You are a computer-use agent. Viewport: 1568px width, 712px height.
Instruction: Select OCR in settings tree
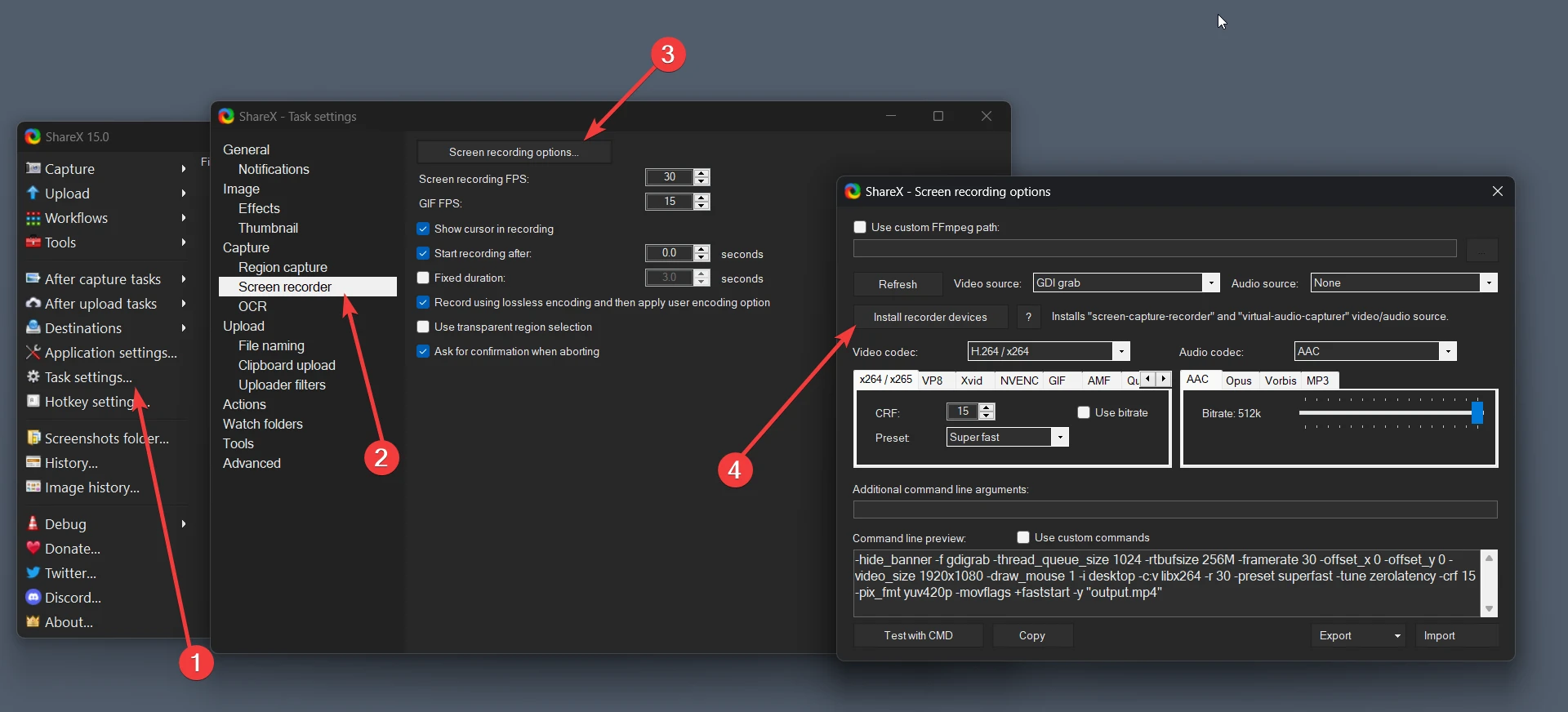pos(252,306)
